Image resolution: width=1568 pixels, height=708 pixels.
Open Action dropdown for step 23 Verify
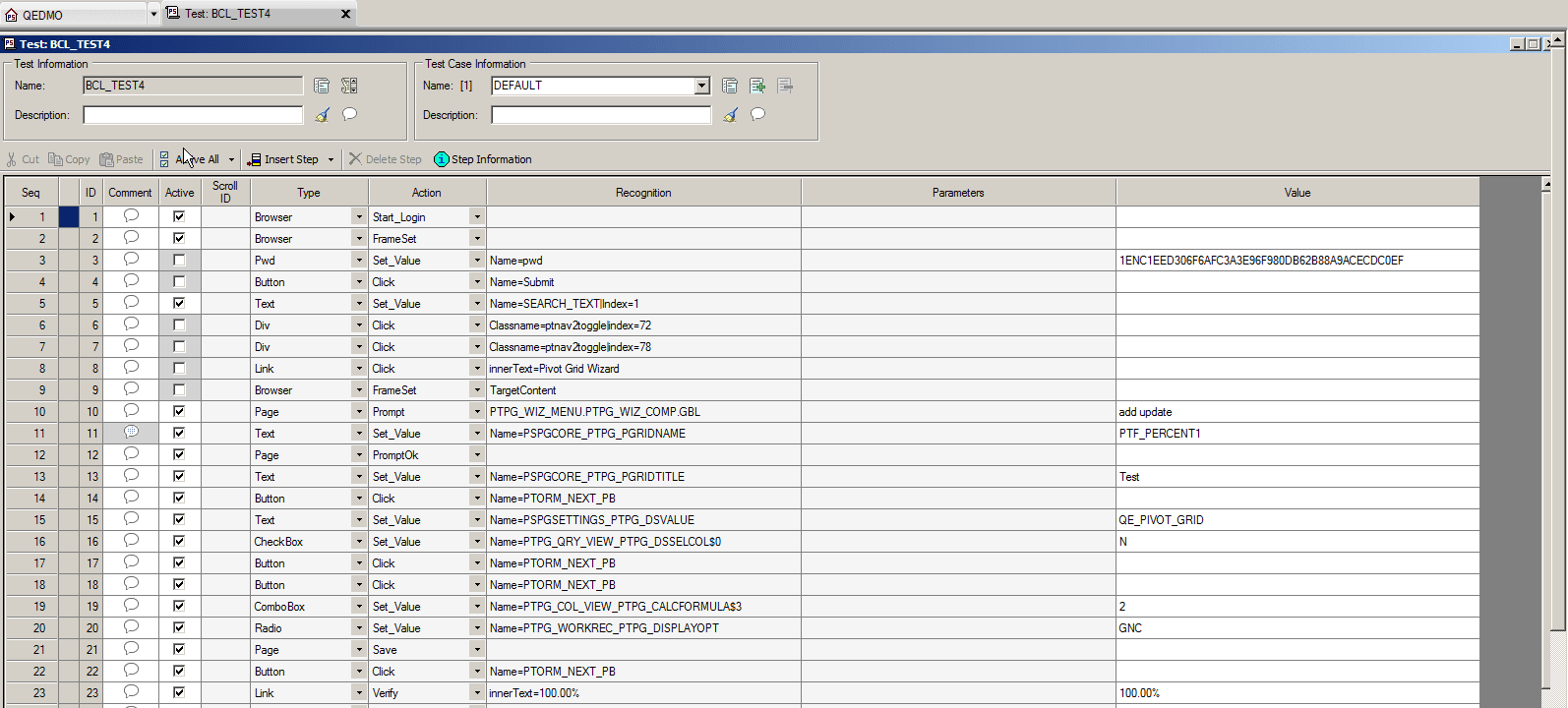tap(477, 692)
